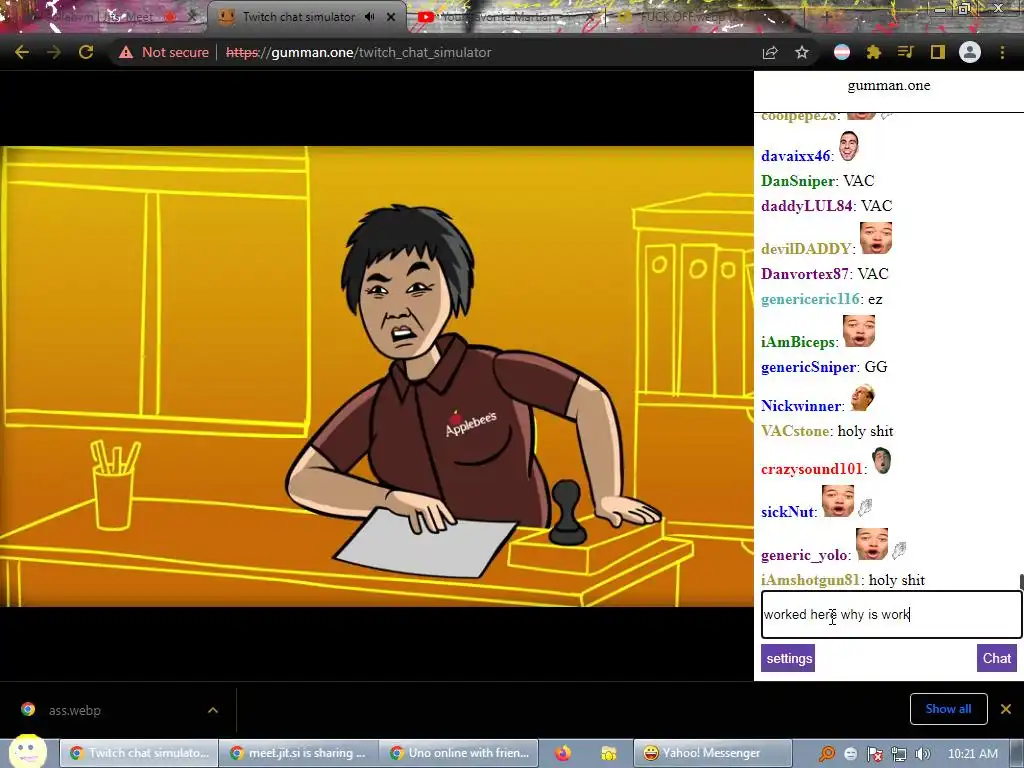1024x768 pixels.
Task: Go back using the browser back arrow
Action: 22,52
